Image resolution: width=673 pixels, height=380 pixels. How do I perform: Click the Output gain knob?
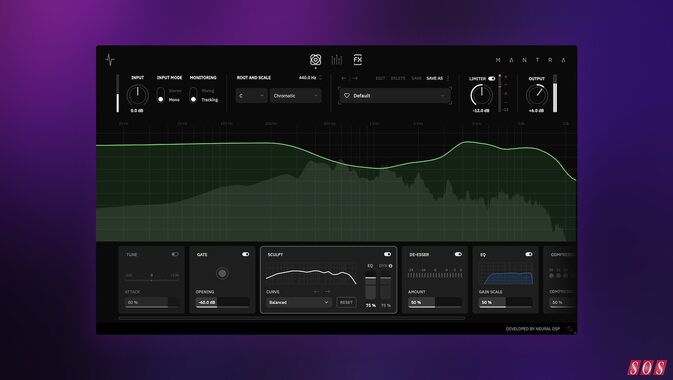537,95
